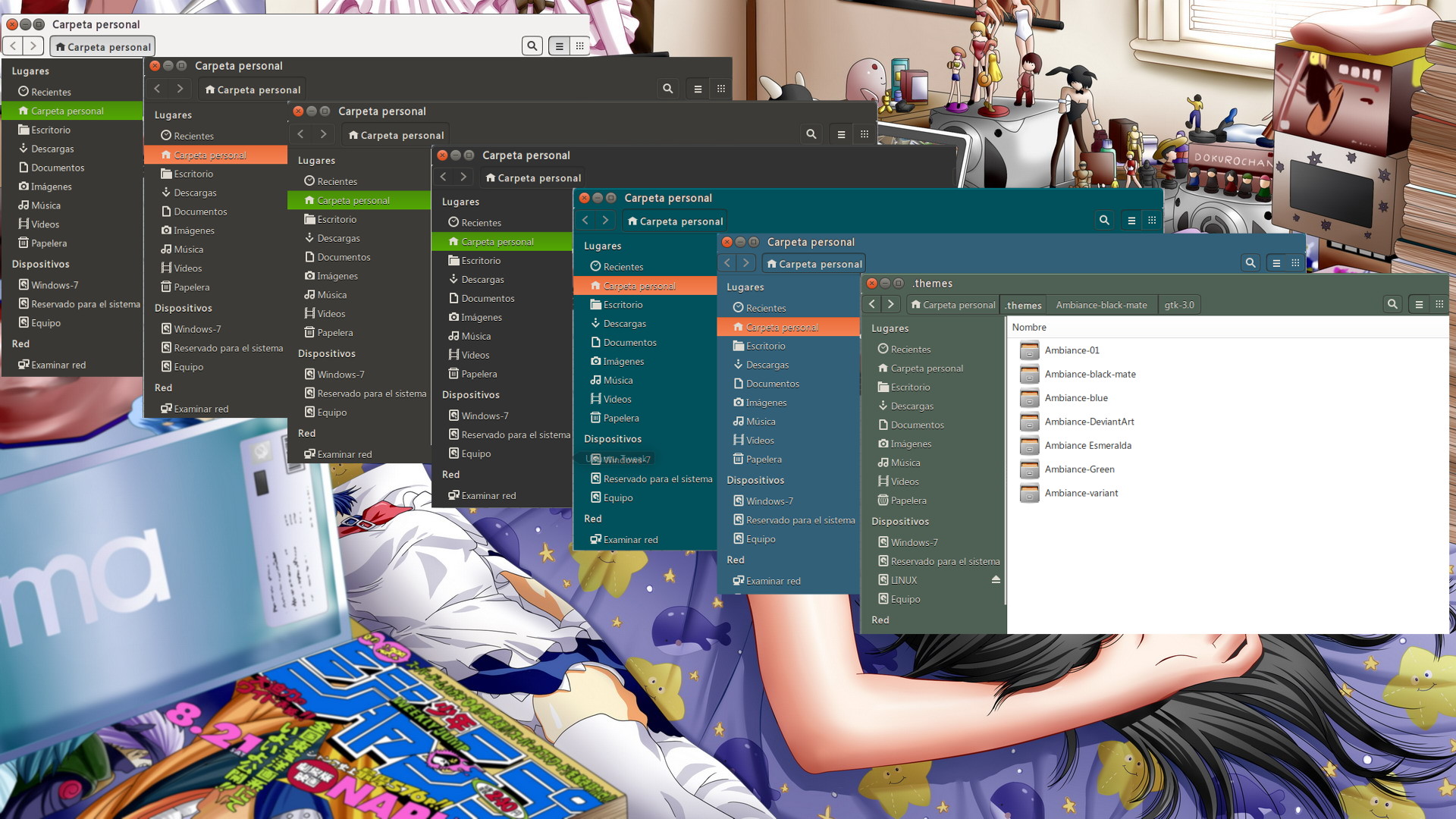The image size is (1456, 819).
Task: Select orange Carpeta personal in second window sidebar
Action: [215, 155]
